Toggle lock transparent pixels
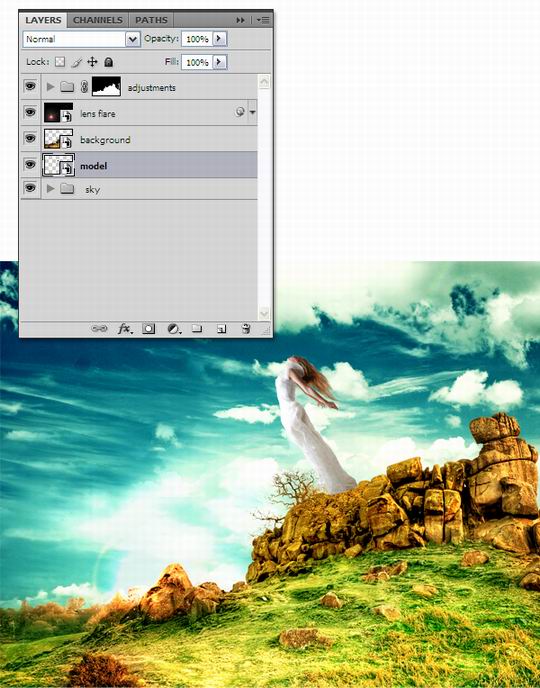 (x=60, y=62)
